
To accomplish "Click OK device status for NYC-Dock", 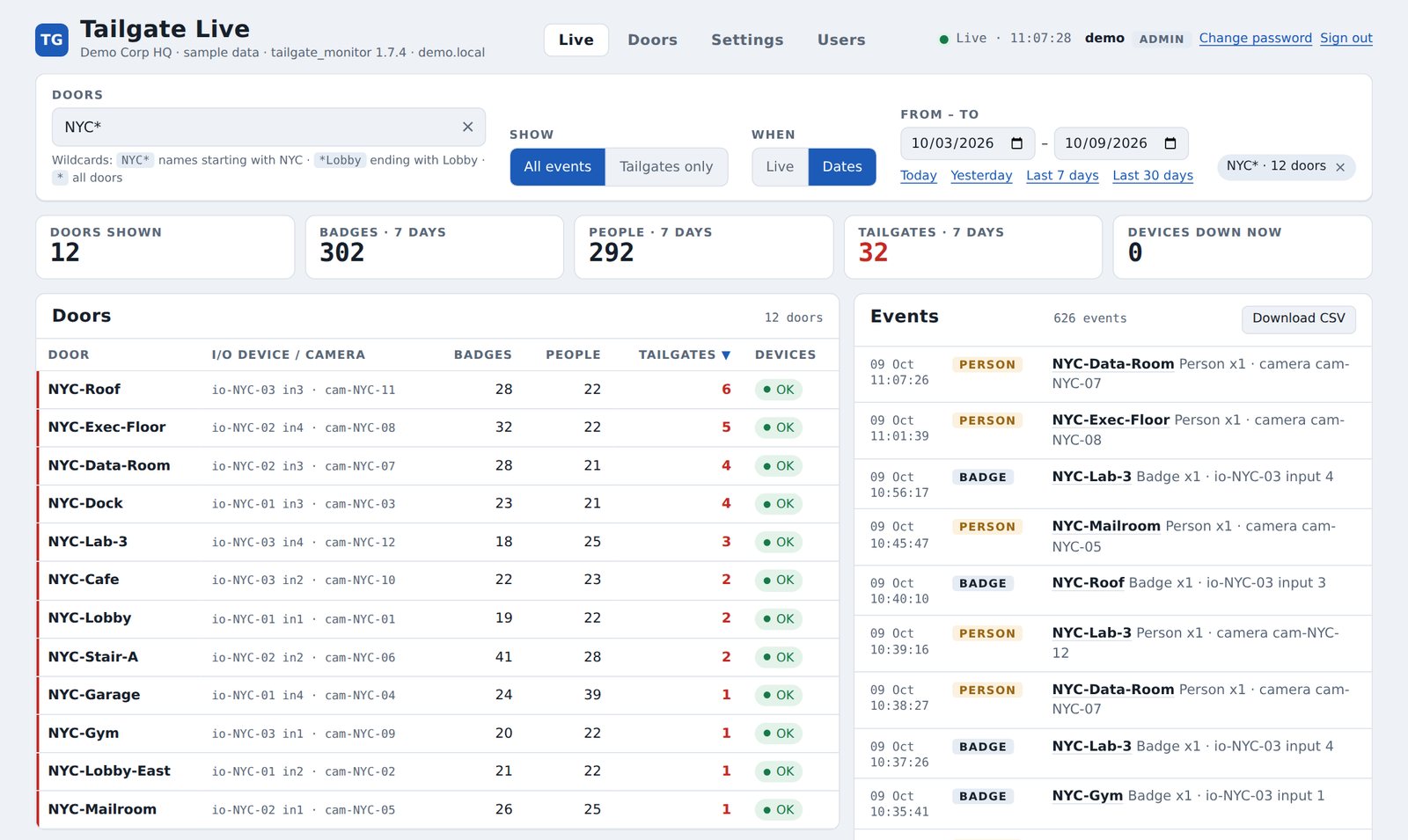I will point(778,504).
